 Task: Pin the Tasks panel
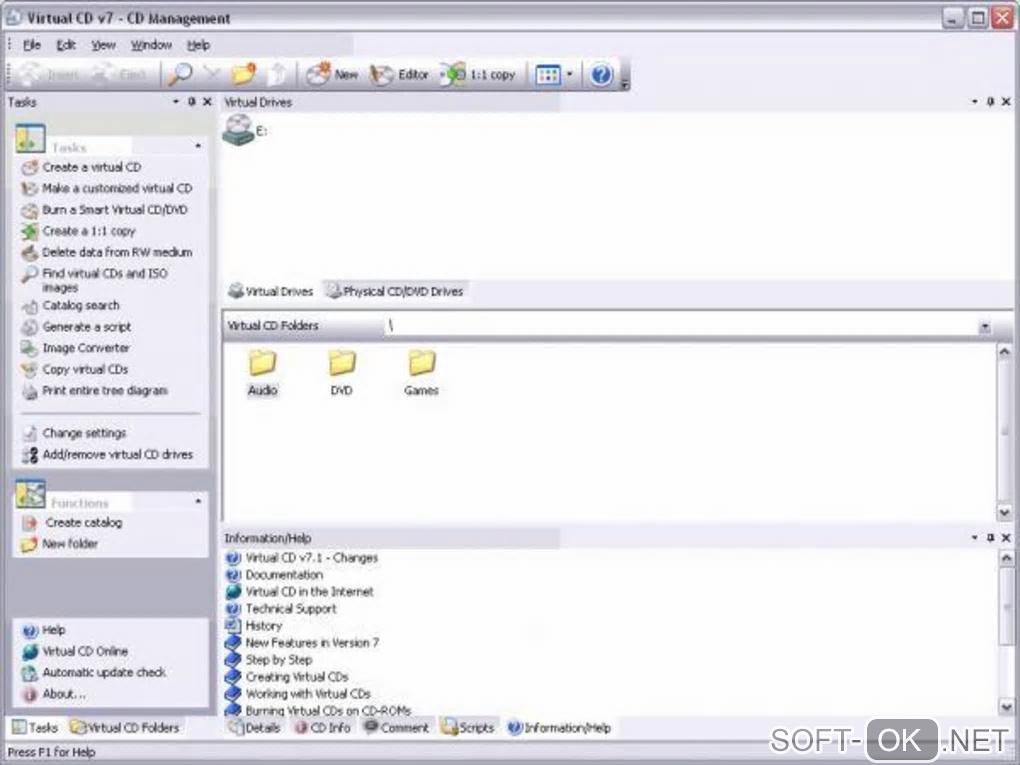tap(191, 102)
